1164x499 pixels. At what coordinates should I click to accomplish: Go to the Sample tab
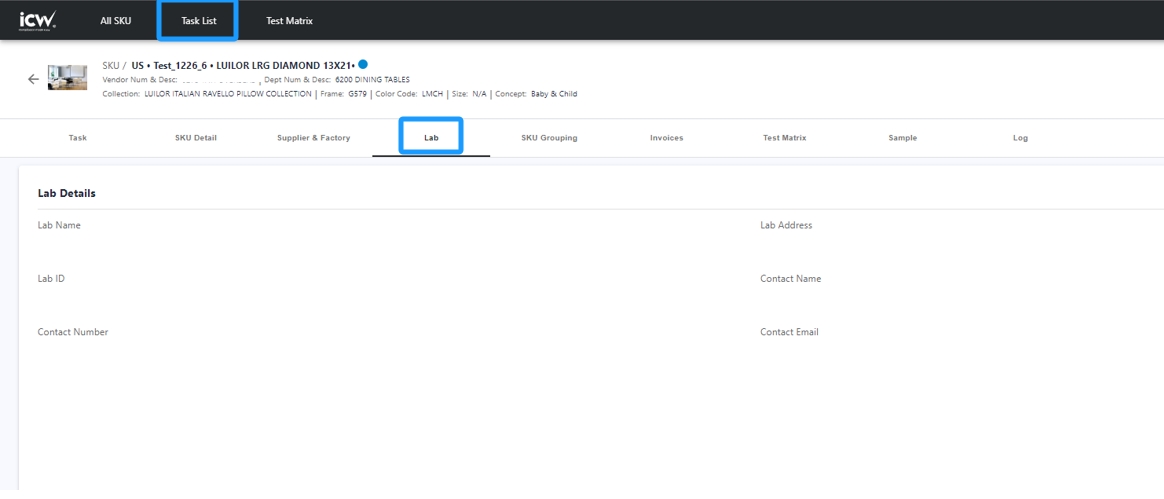pos(902,138)
